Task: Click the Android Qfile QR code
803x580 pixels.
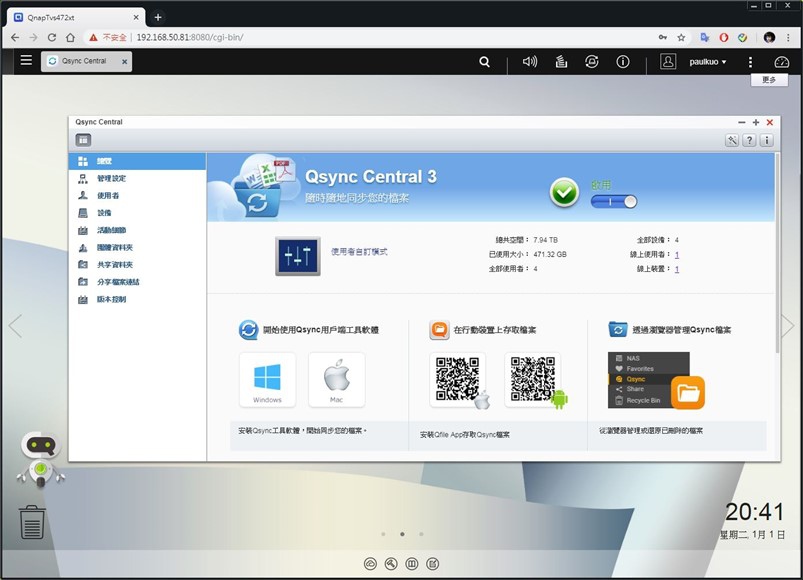Action: [x=533, y=380]
